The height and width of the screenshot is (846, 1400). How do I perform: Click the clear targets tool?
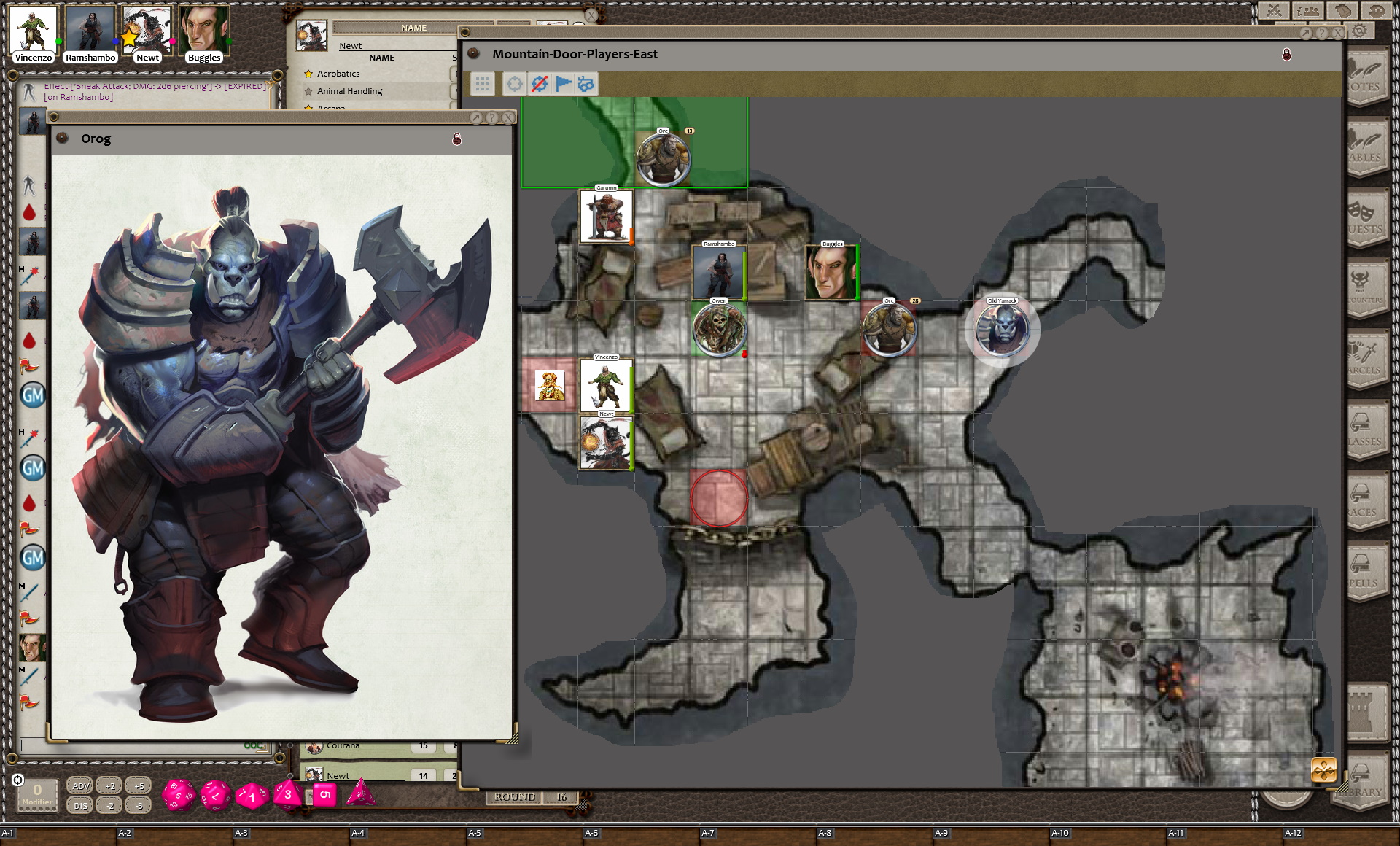tap(539, 84)
